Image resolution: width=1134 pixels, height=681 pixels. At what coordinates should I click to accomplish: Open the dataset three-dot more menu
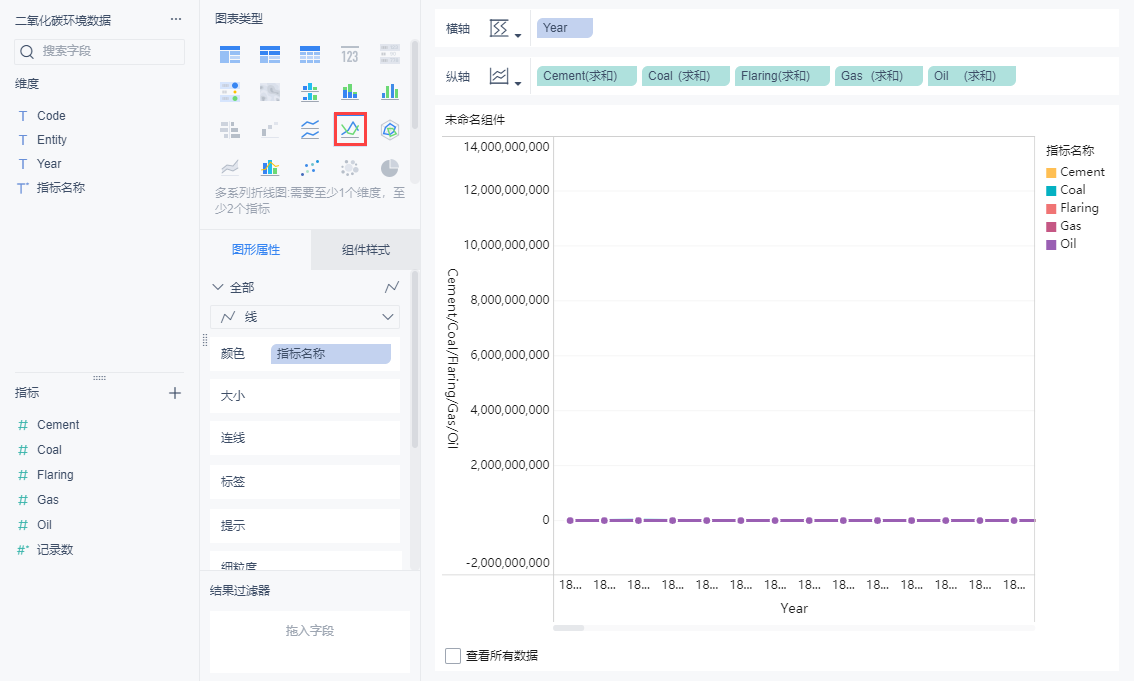click(176, 20)
